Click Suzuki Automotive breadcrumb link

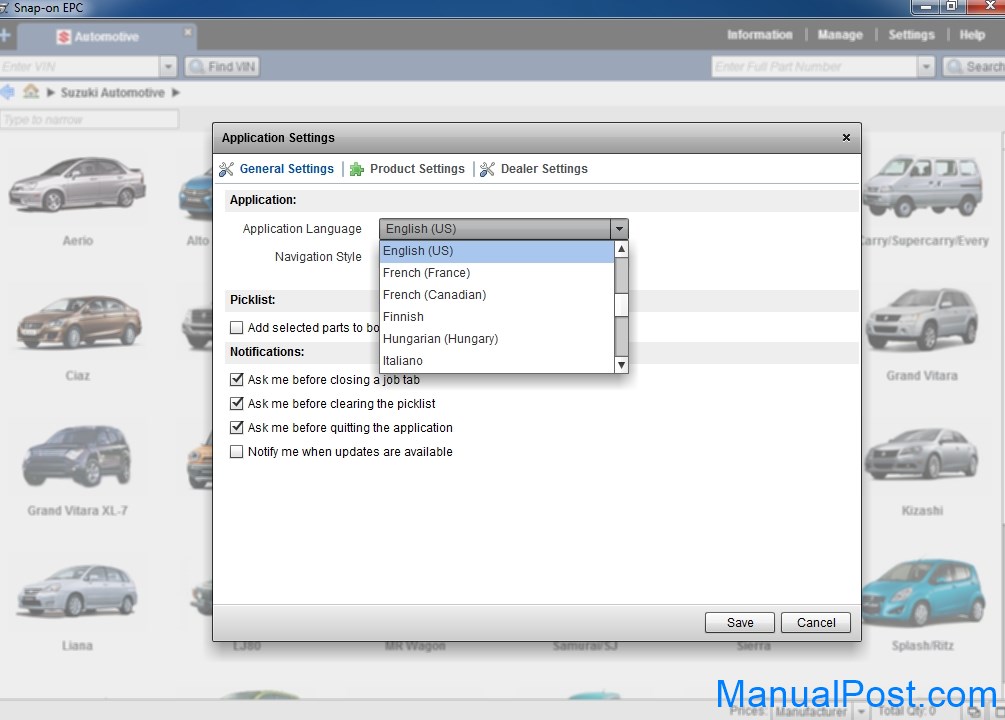click(112, 93)
